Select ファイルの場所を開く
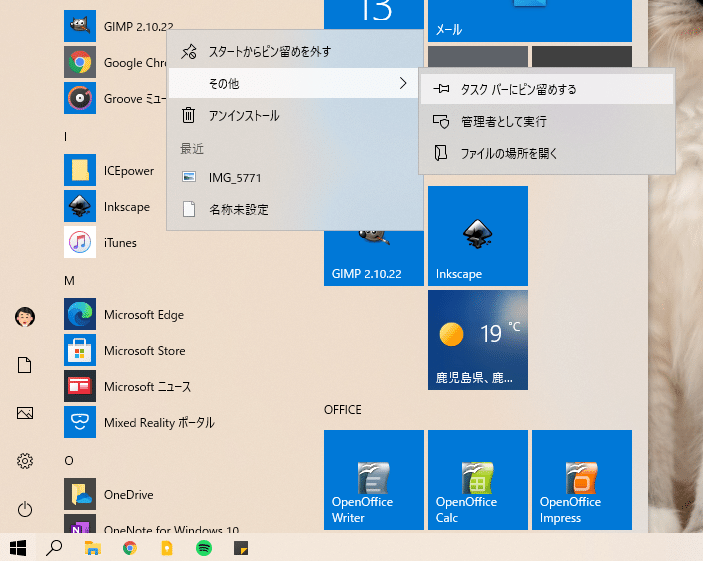 (x=547, y=153)
